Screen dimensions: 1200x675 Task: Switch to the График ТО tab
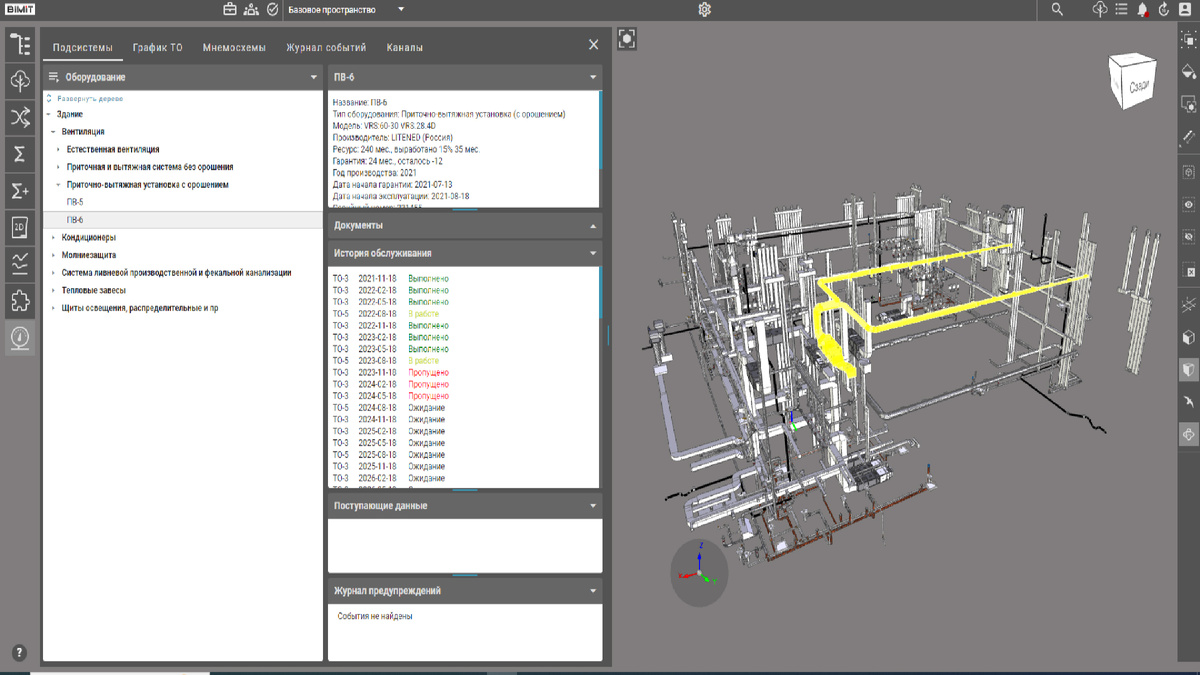point(158,47)
